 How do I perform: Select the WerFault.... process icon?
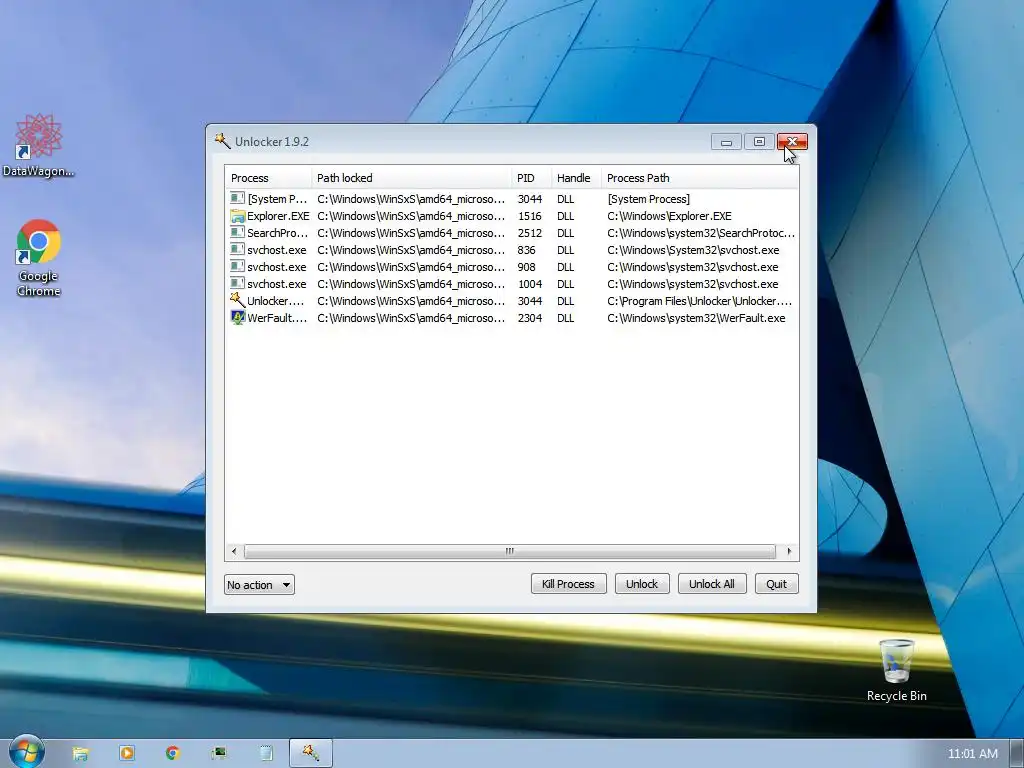238,317
